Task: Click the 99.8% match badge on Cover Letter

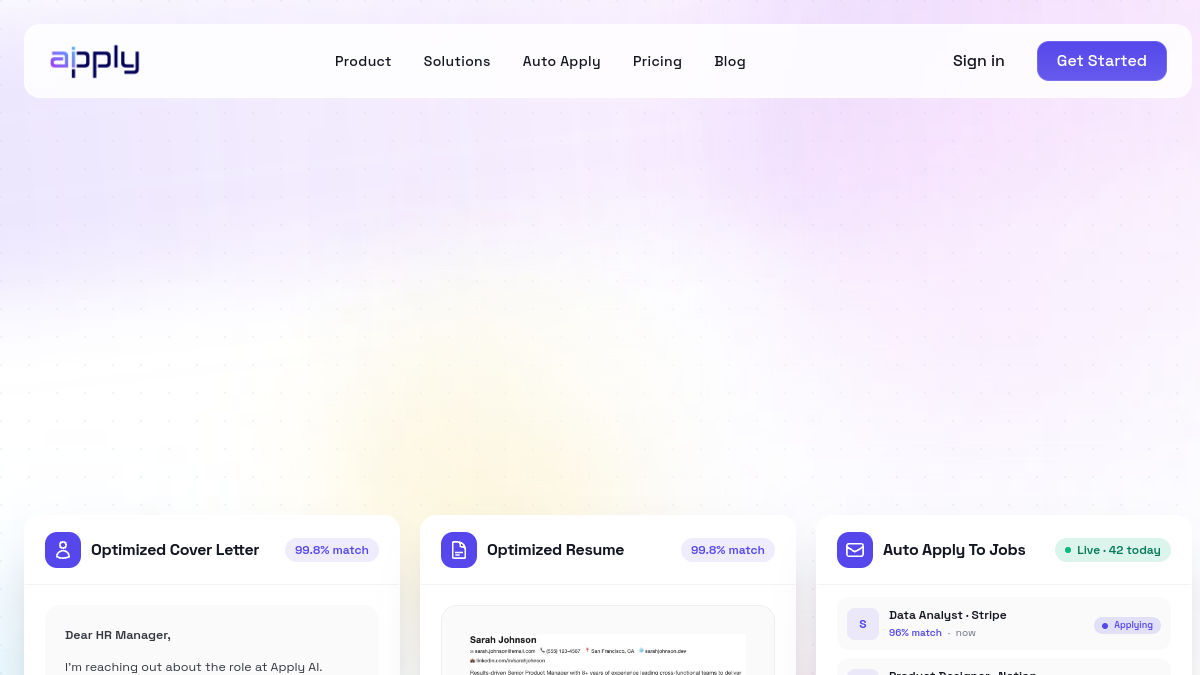Action: 332,550
